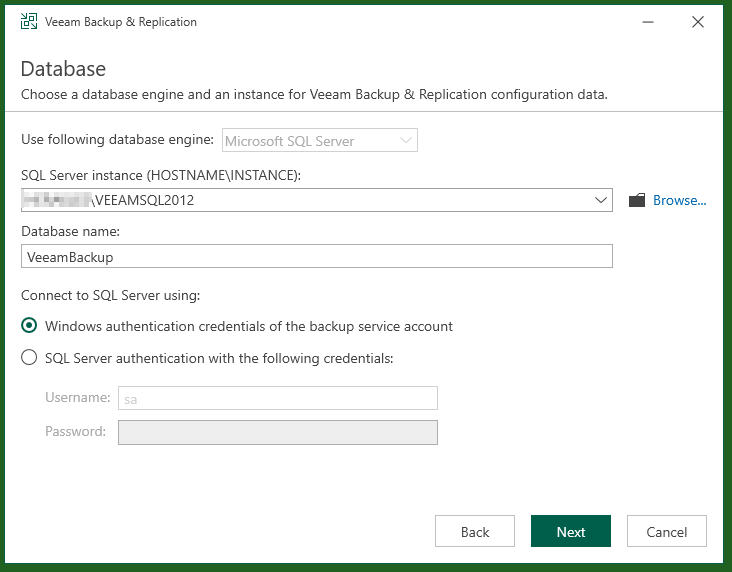Click the 'Password:' label
This screenshot has width=732, height=572.
click(x=76, y=431)
